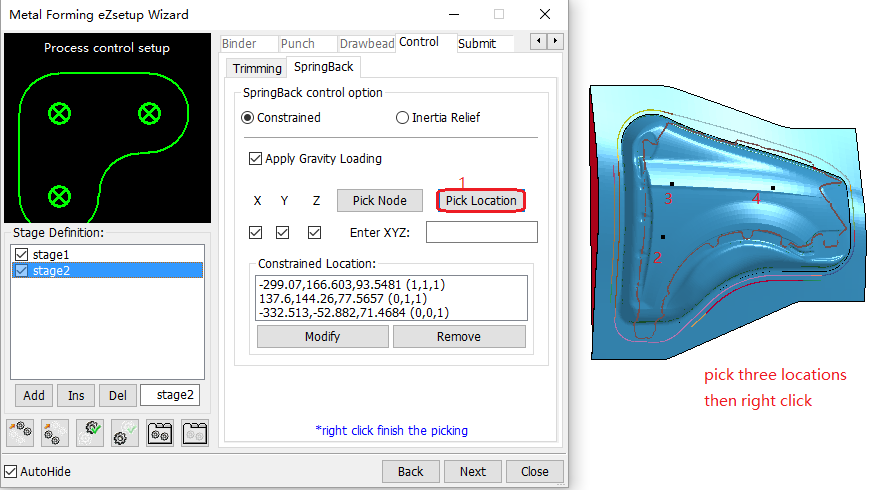Toggle Apply Gravity Loading checkbox
This screenshot has height=490, width=871.
[x=256, y=159]
